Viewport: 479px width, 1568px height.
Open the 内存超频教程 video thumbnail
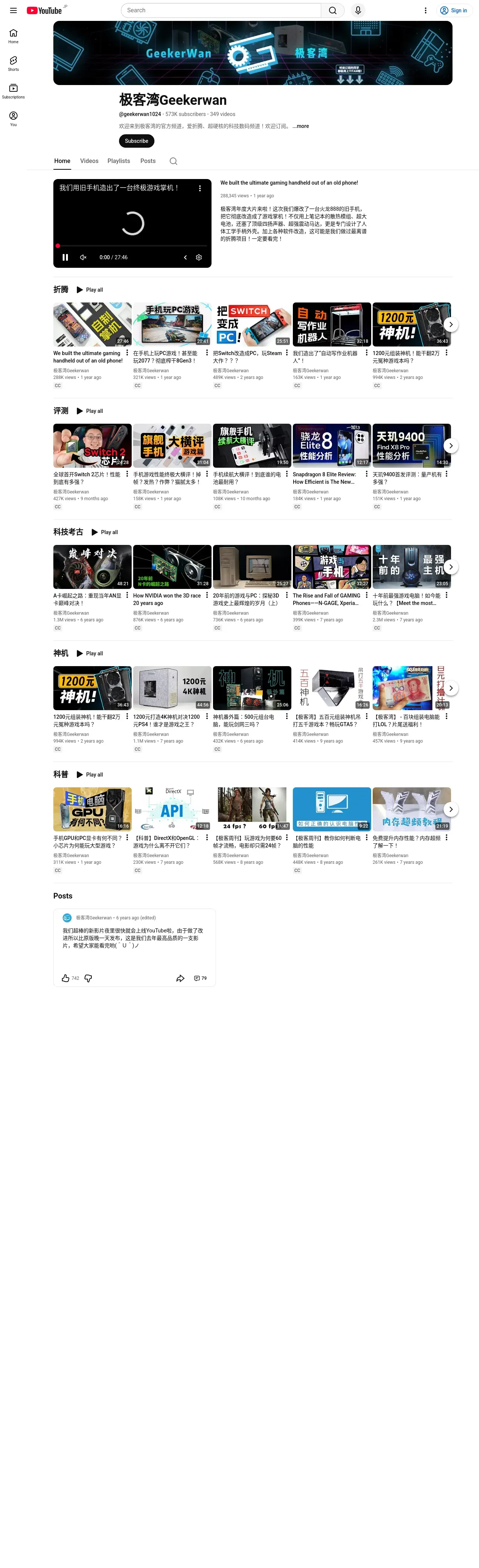(x=411, y=809)
